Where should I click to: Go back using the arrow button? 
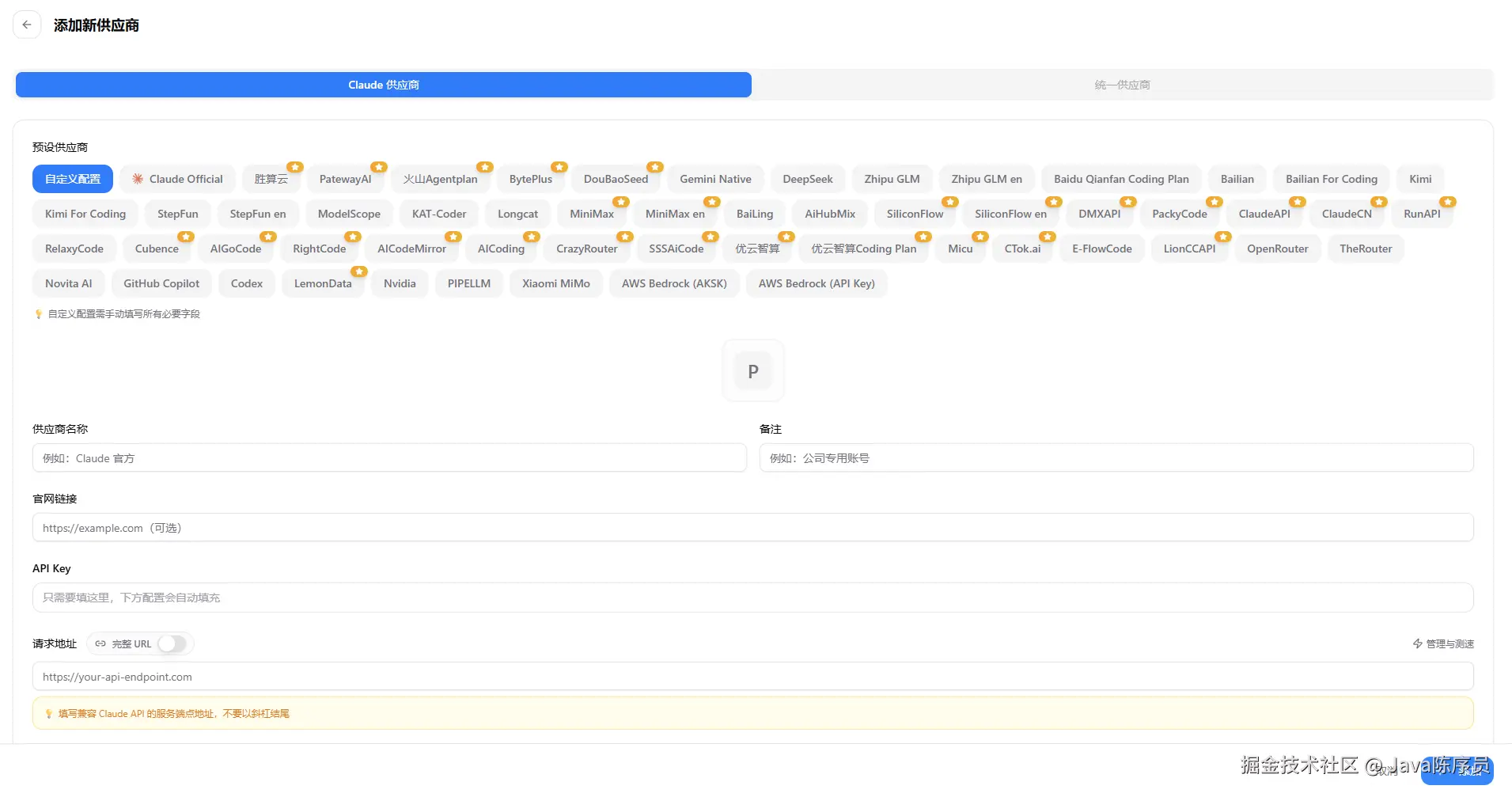(27, 25)
